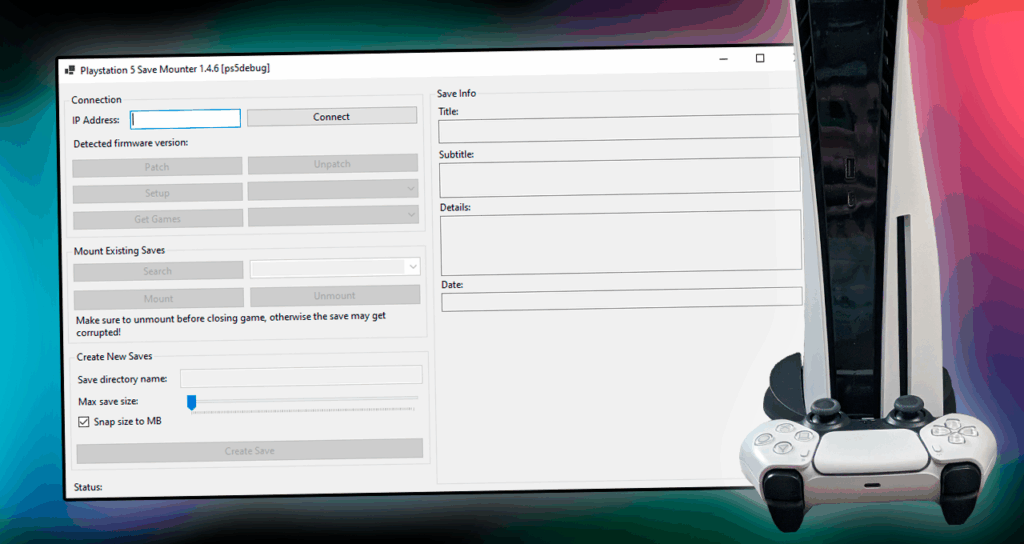The image size is (1024, 544).
Task: Focus the IP Address input field
Action: pos(186,119)
